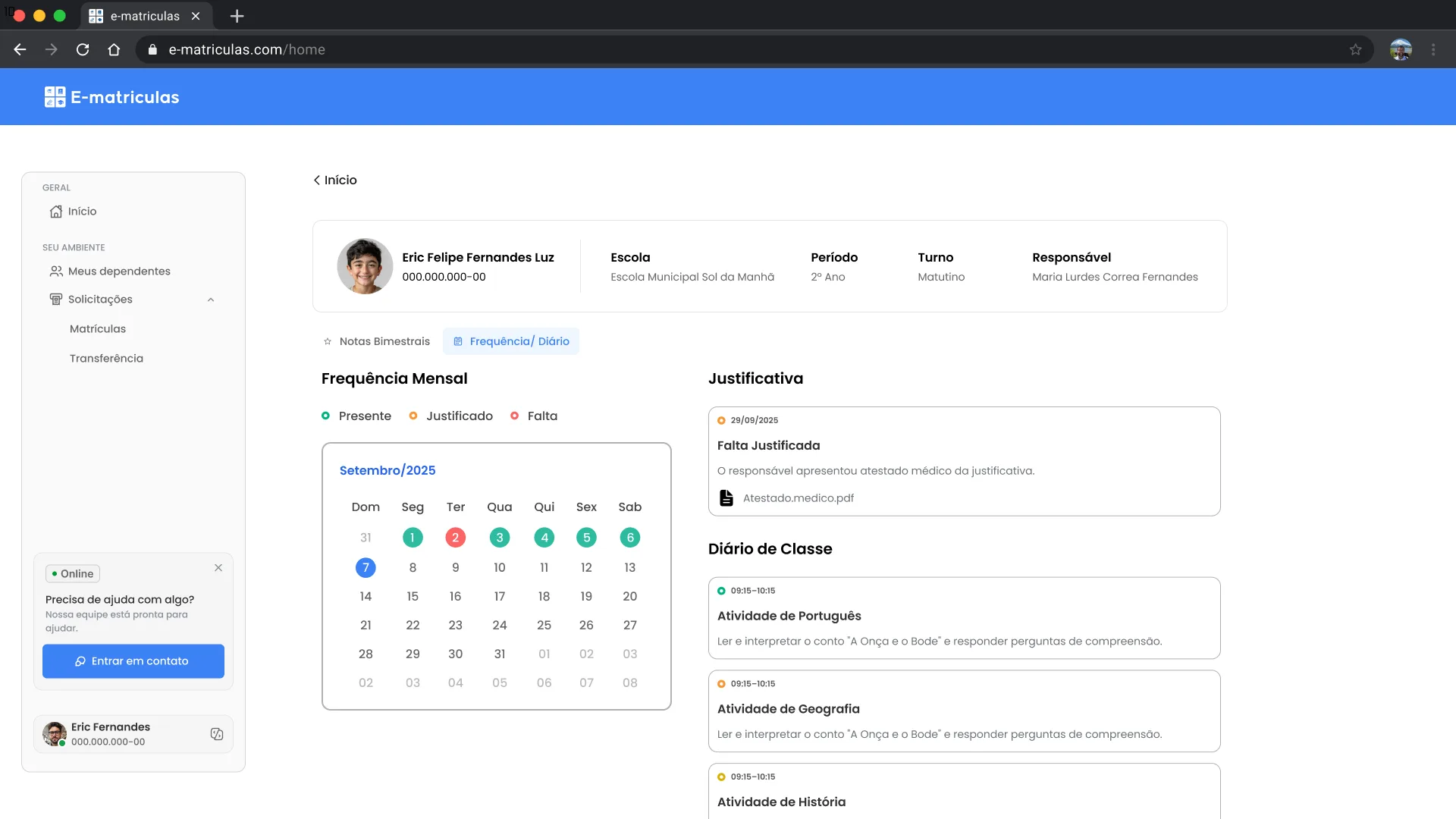Screen dimensions: 1456x819
Task: Click Entrar em contato button
Action: [x=133, y=661]
